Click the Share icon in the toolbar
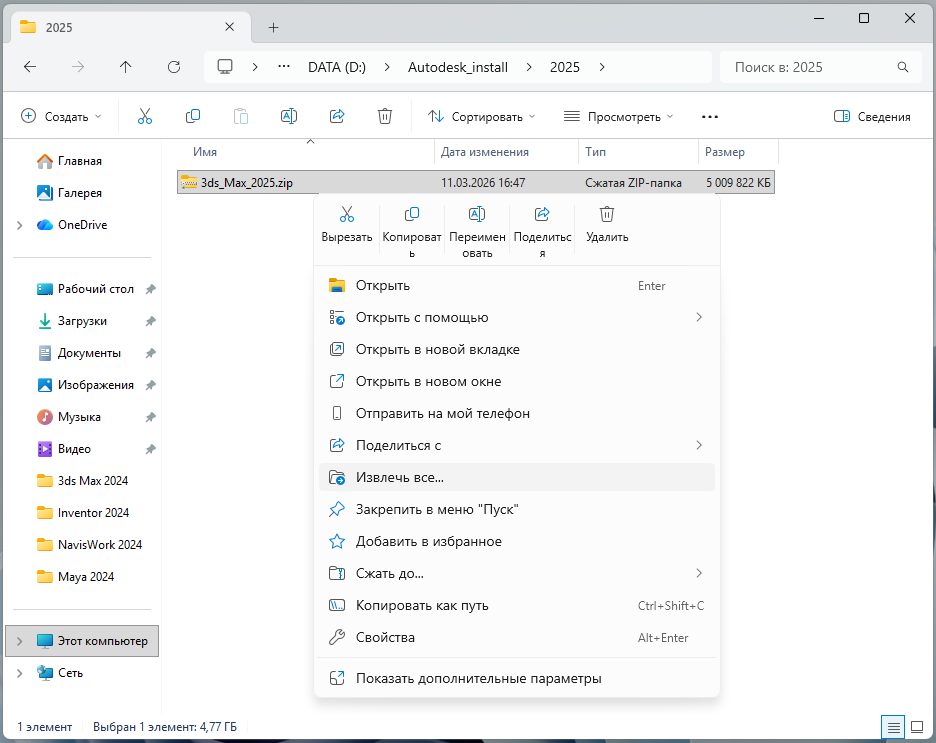Screen dimensions: 936x743 tap(337, 116)
